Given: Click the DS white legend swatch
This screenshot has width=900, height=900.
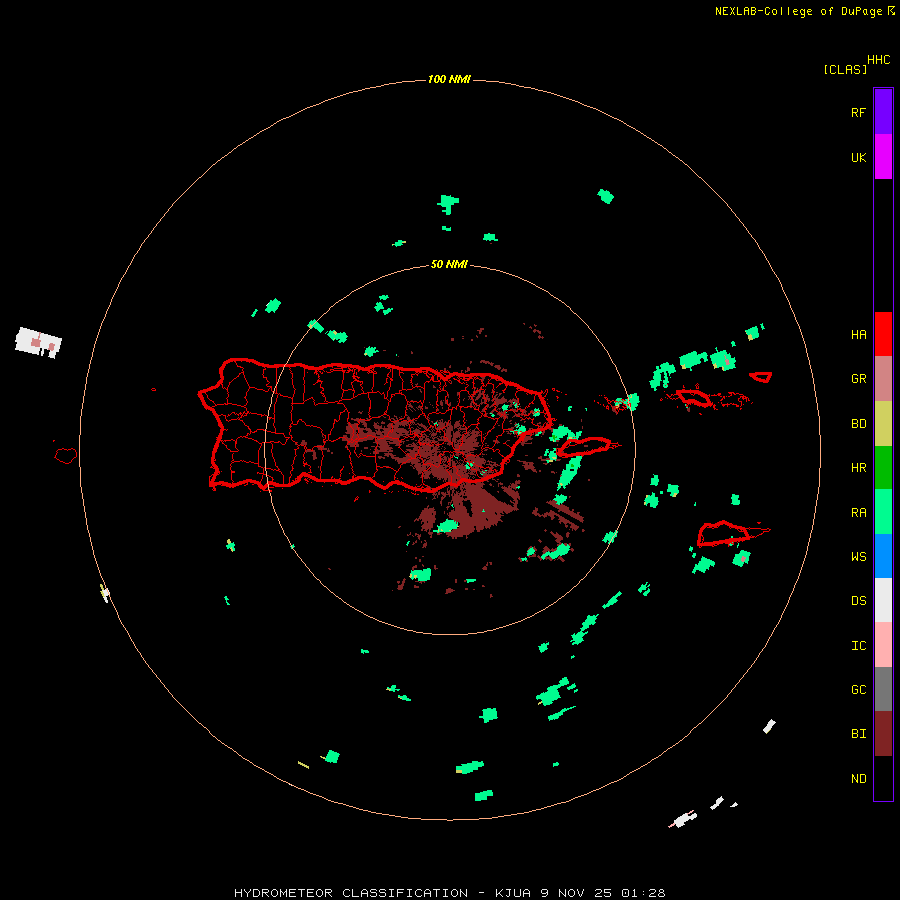Looking at the screenshot, I should pyautogui.click(x=883, y=600).
